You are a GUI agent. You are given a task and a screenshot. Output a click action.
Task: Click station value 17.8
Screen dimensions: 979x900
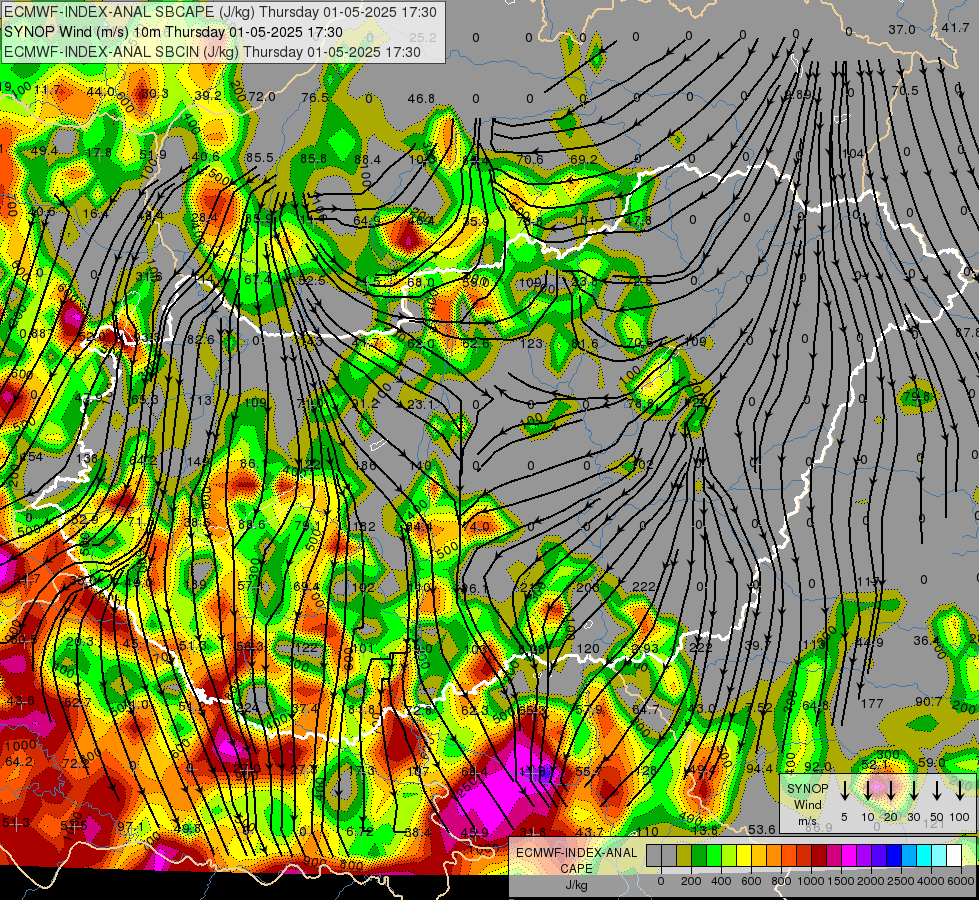click(99, 153)
